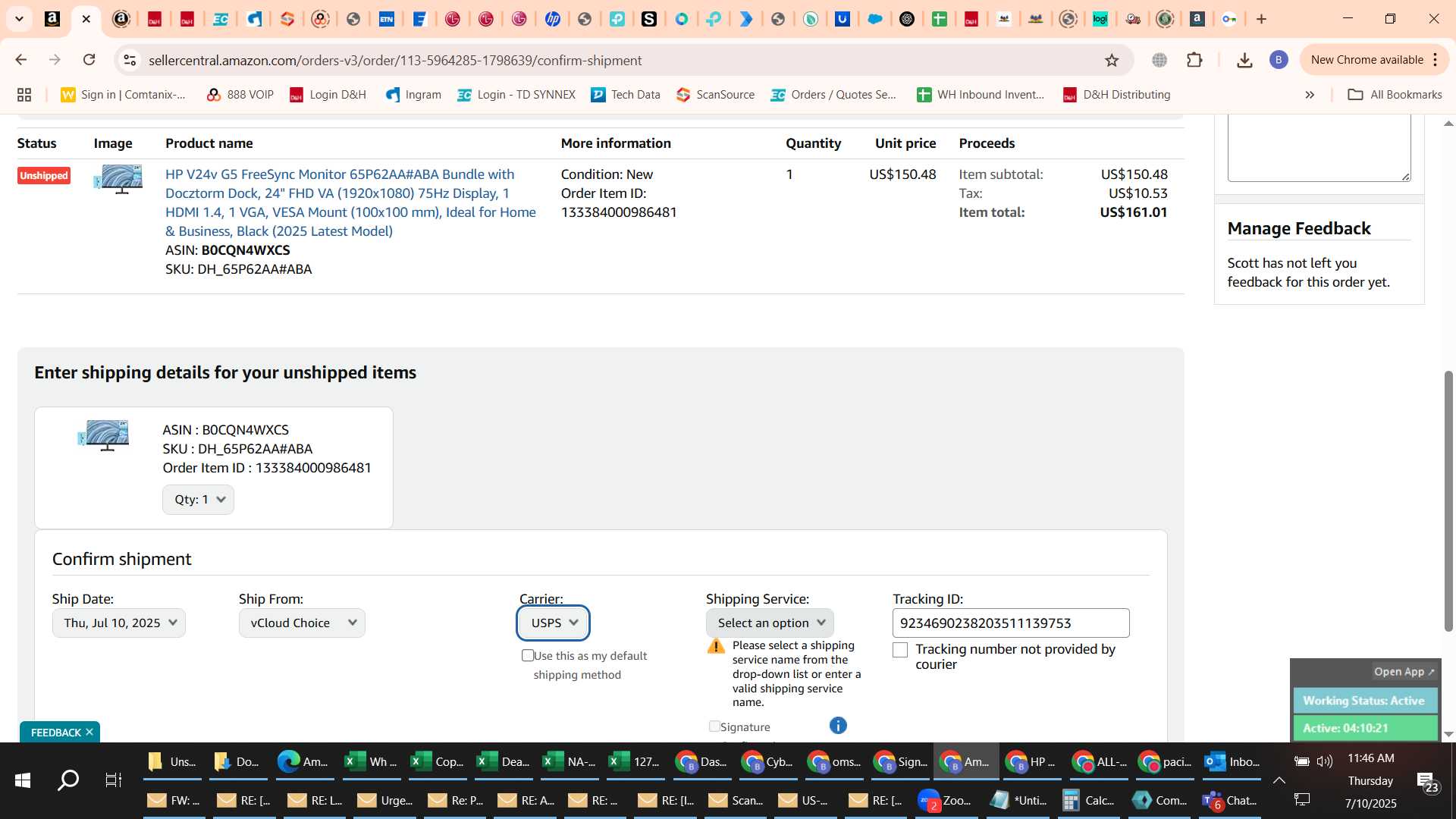Click the FEEDBACK button
The width and height of the screenshot is (1456, 819).
(x=55, y=732)
